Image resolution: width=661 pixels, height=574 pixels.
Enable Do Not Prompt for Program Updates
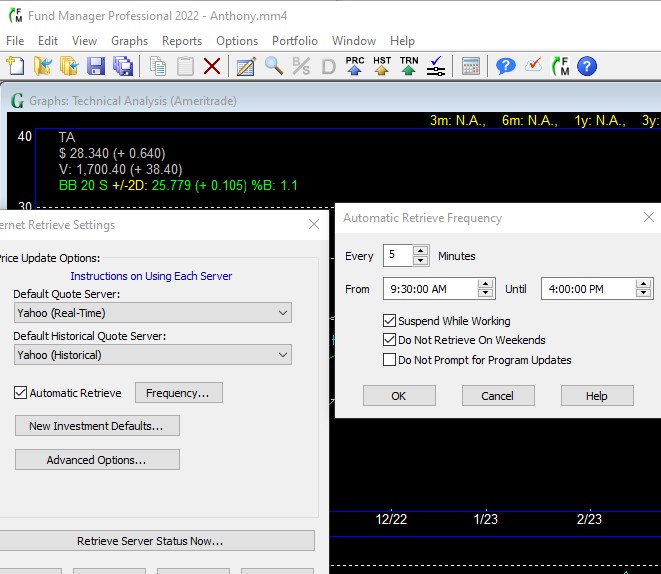(390, 360)
